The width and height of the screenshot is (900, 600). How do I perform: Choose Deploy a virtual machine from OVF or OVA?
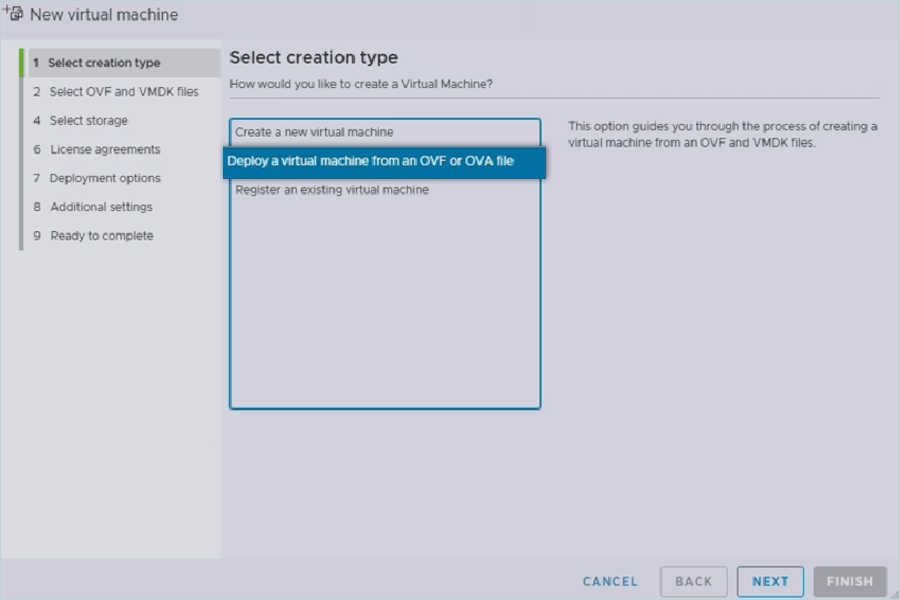coord(371,161)
